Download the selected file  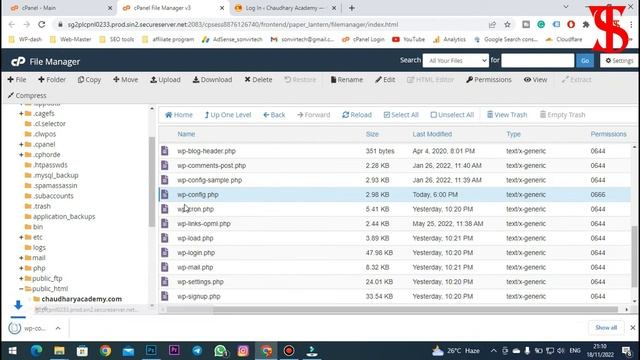click(x=212, y=80)
